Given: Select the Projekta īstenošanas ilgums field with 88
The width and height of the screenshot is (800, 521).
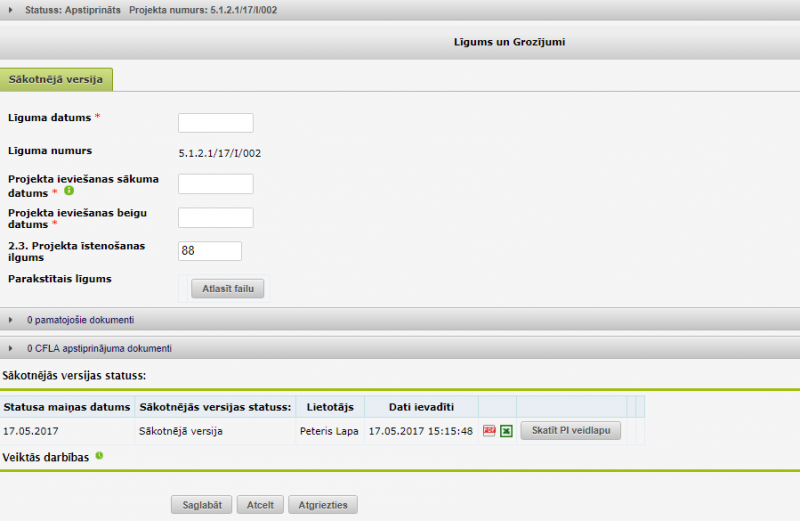Looking at the screenshot, I should pyautogui.click(x=210, y=251).
